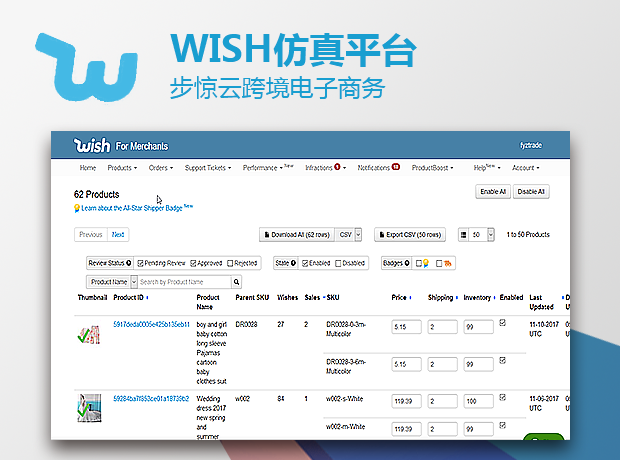Click the search magnifier button
620x460 pixels.
236,282
